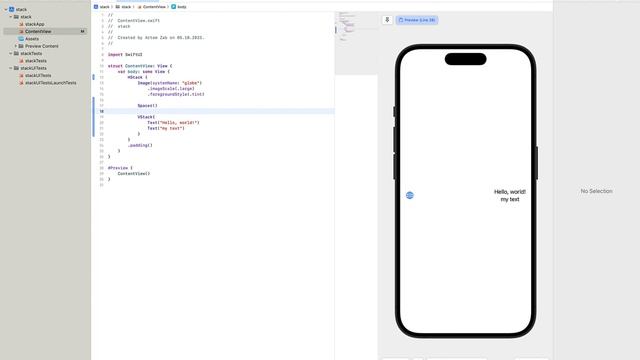Click line number 12 in the gutter

click(102, 77)
